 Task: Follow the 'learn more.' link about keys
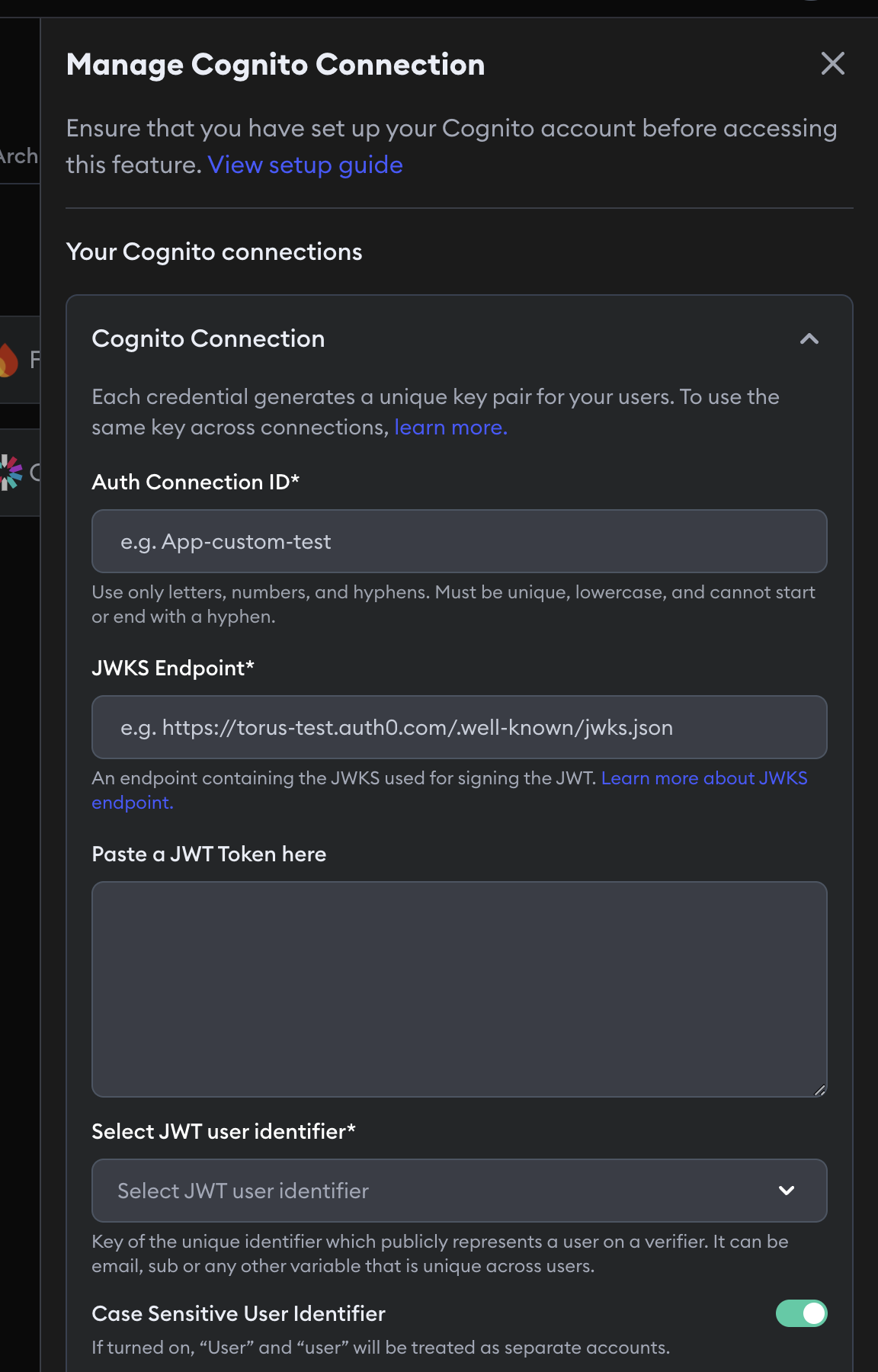click(x=450, y=427)
